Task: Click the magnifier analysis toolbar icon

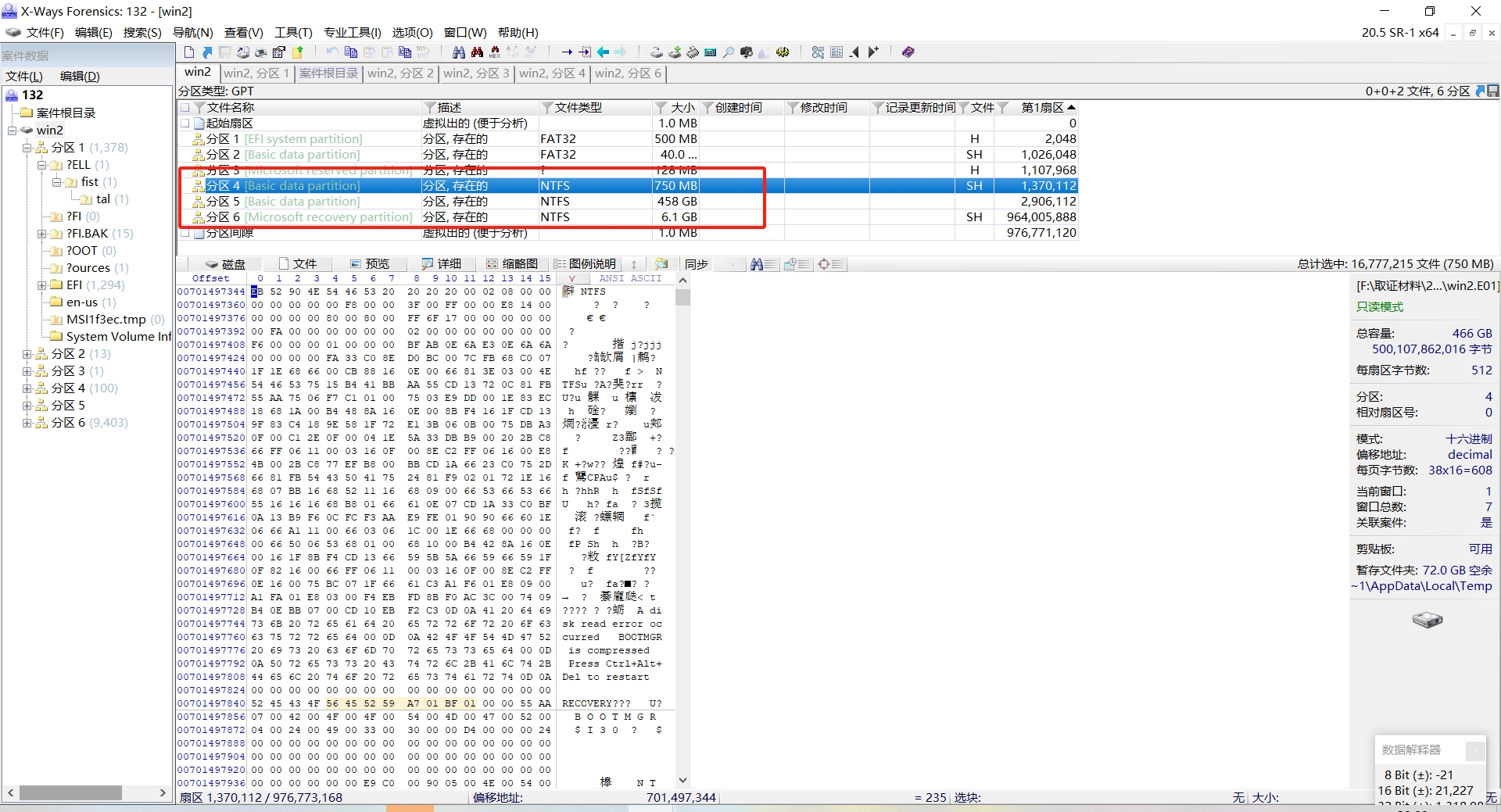Action: pos(729,52)
